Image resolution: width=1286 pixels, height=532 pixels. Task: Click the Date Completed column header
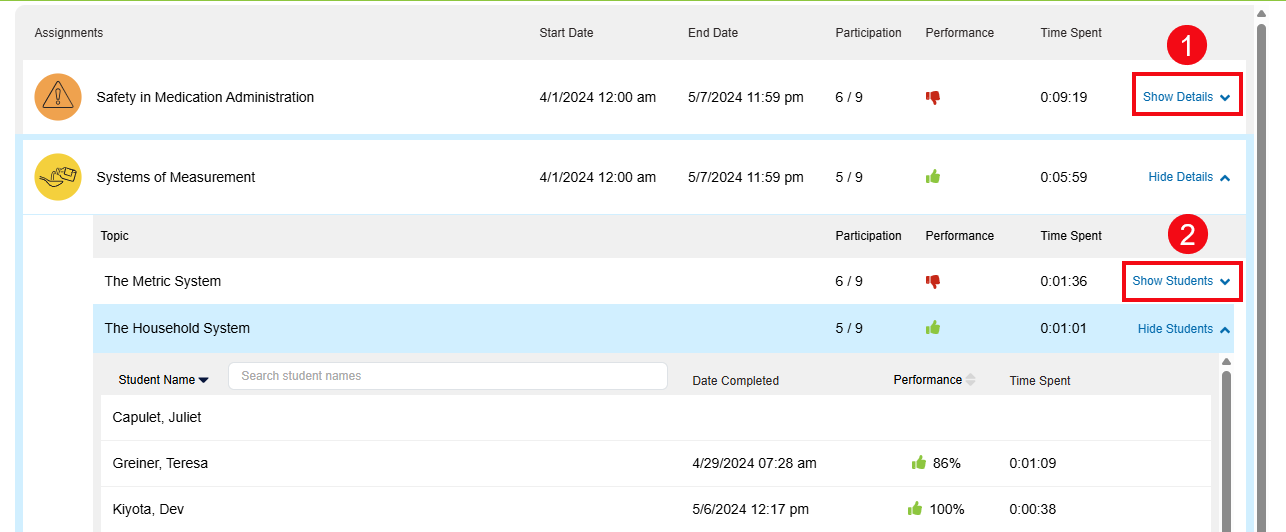point(736,380)
